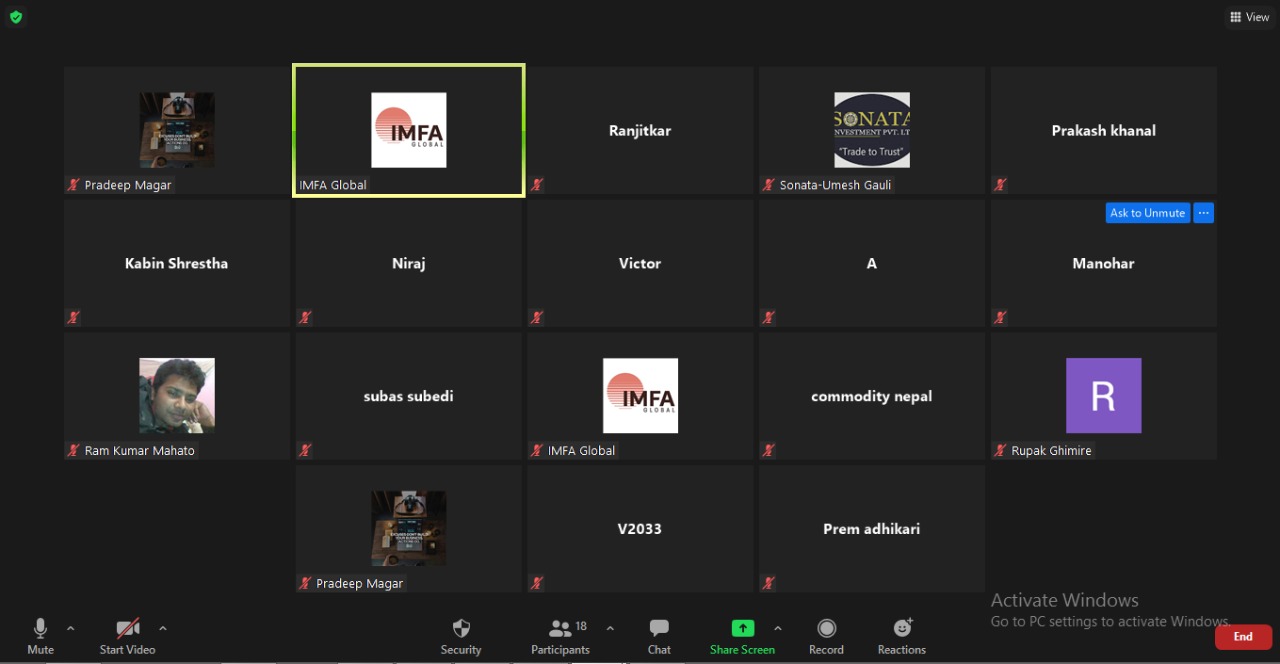Click the name "commodity nepal"

(x=872, y=397)
